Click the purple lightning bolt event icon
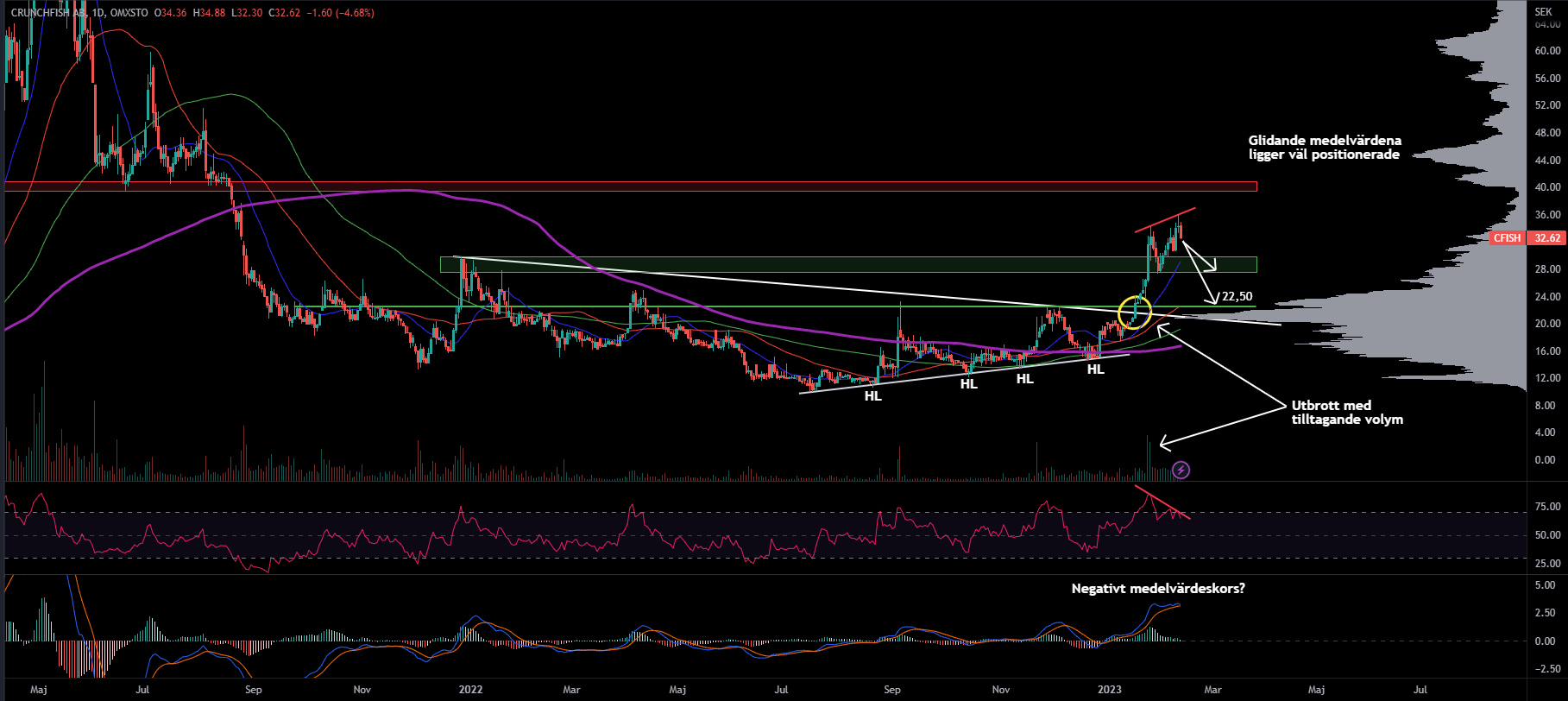Screen dimensions: 1568x701 click(x=1181, y=470)
